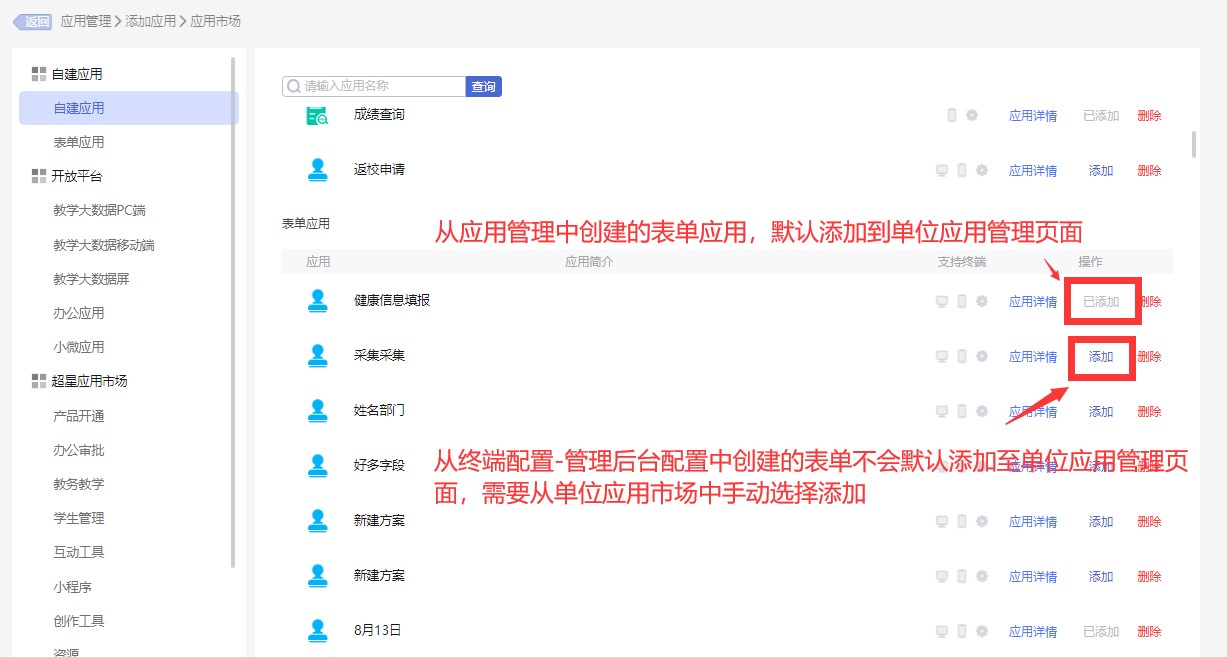Screen dimensions: 1227x657
Task: Delete the 采集采集 app
Action: pyautogui.click(x=1149, y=357)
